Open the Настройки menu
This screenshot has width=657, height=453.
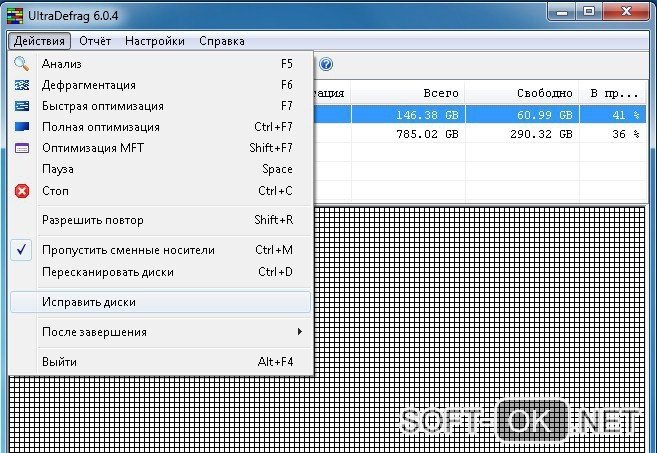tap(155, 41)
